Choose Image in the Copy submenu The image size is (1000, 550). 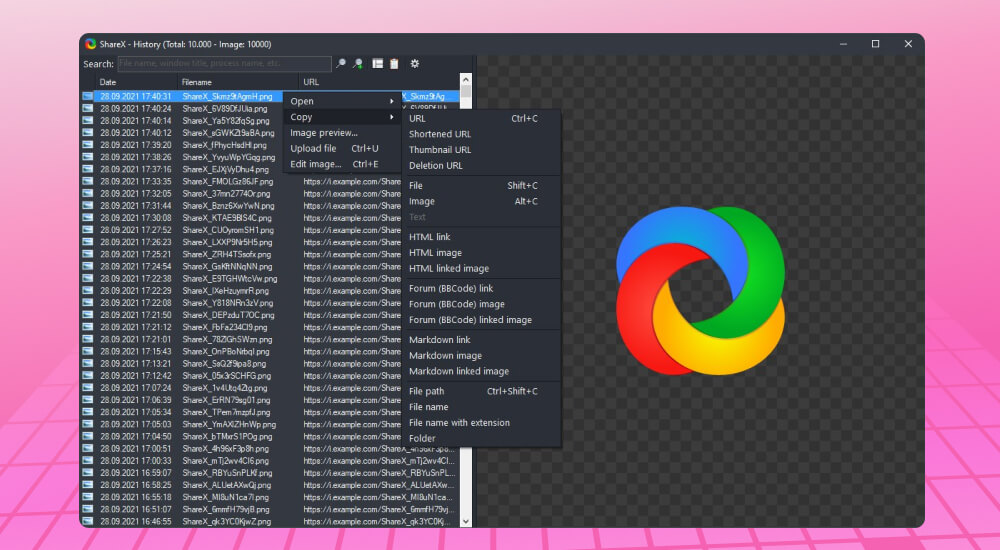pos(482,201)
